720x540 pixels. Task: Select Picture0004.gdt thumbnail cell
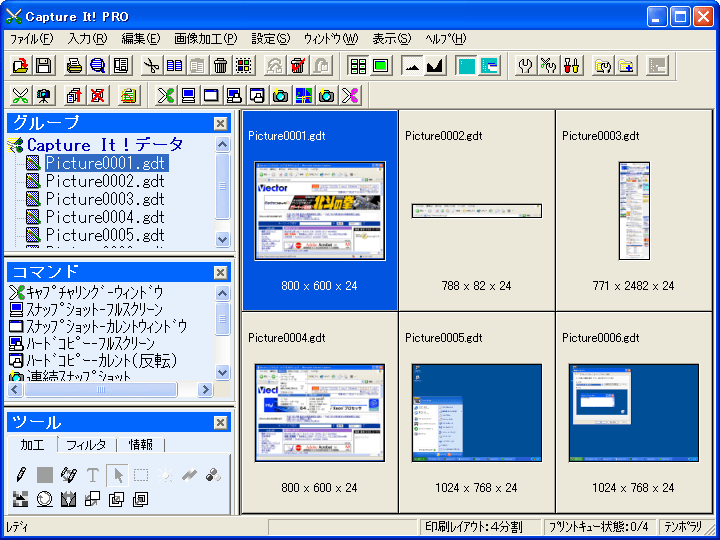320,413
